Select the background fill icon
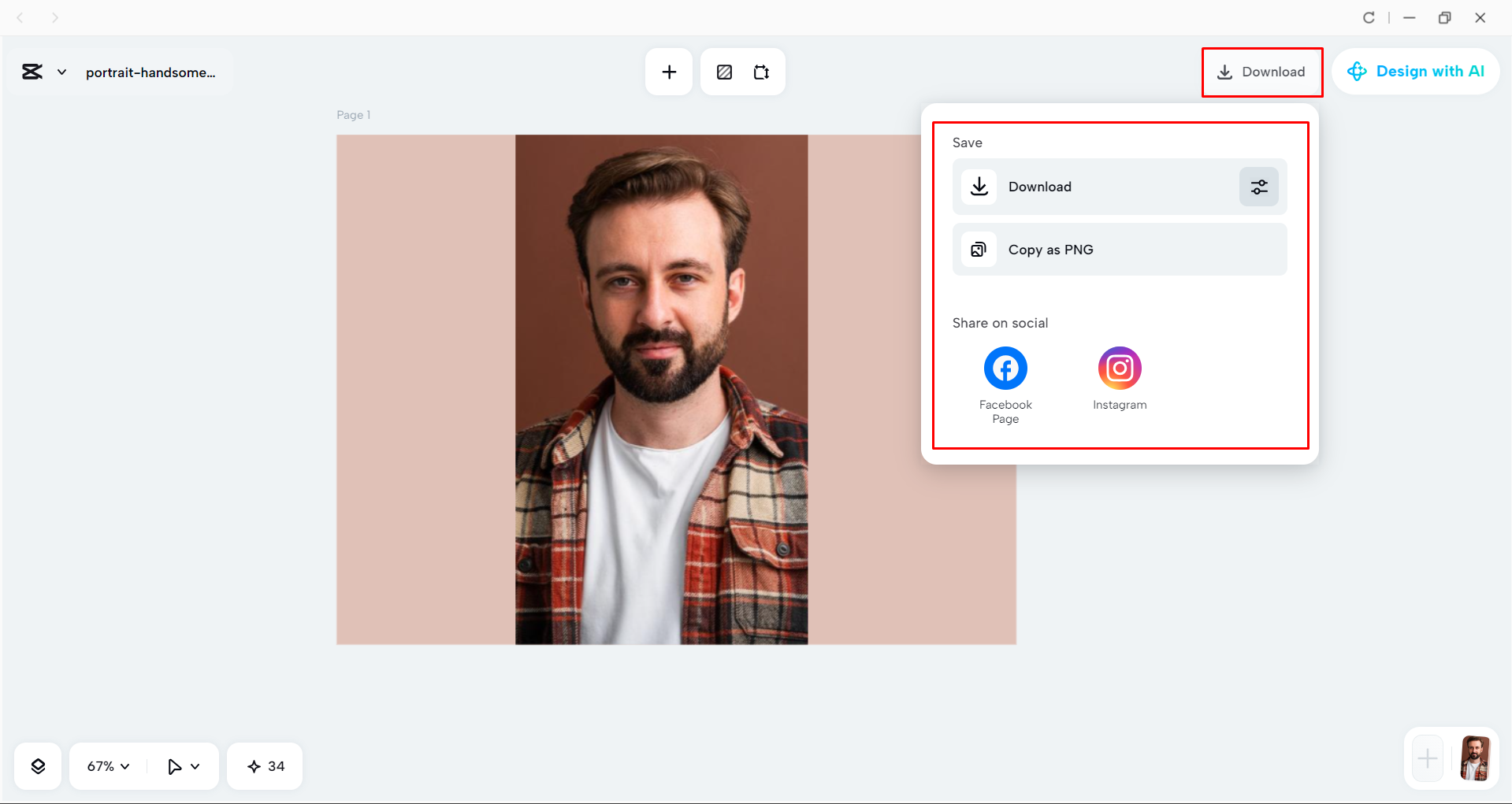Screen dimensions: 1512x804 (723, 71)
